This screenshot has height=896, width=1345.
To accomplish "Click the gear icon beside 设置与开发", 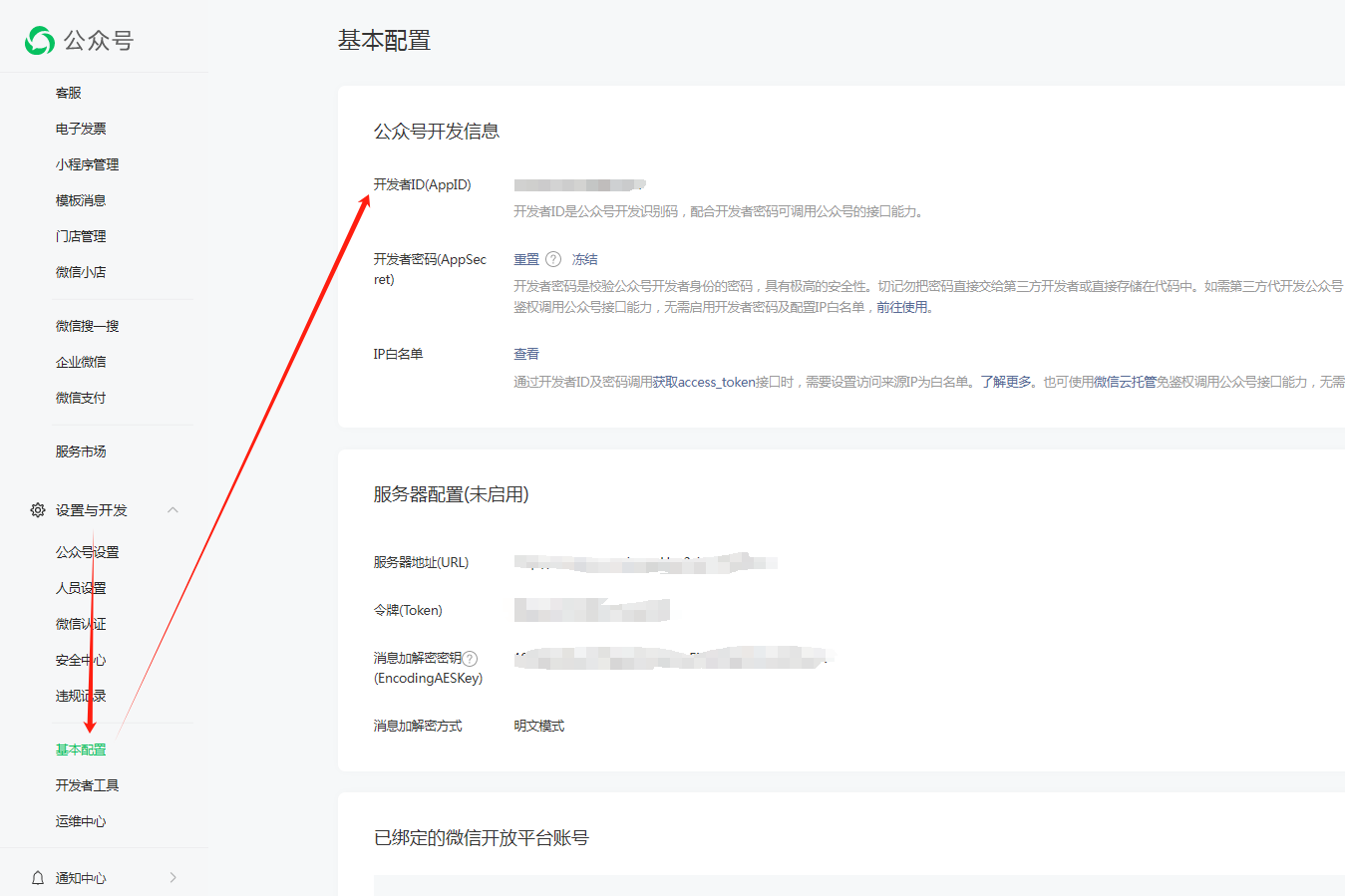I will [x=38, y=510].
